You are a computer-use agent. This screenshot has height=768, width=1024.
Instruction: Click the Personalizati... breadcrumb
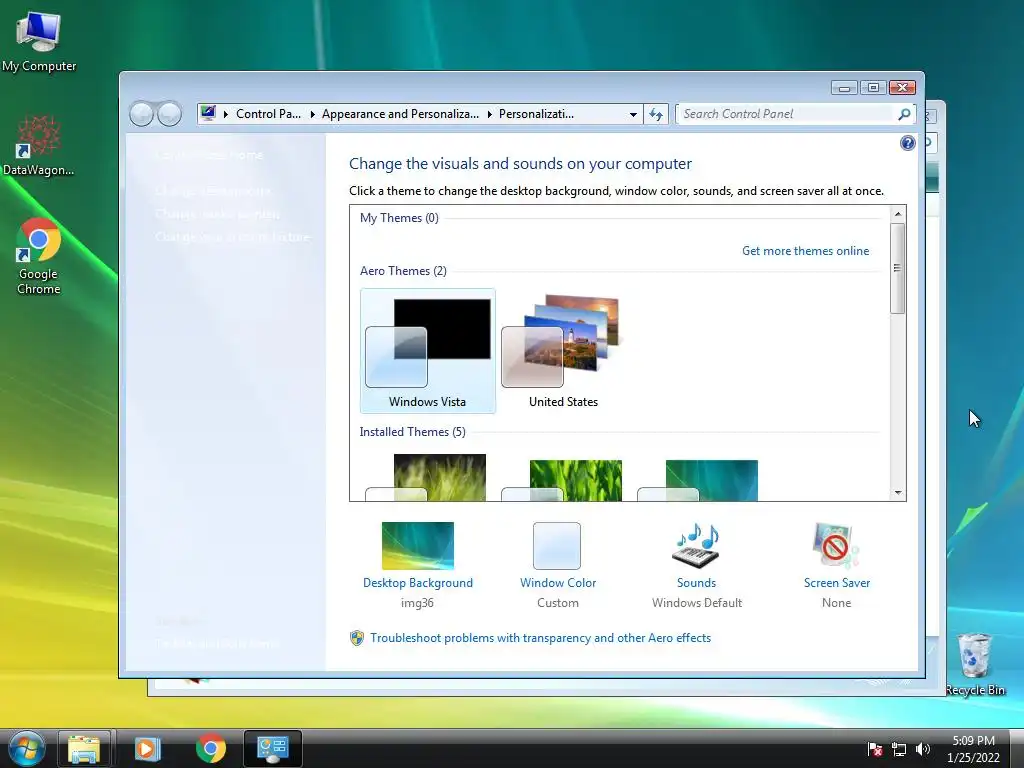pyautogui.click(x=536, y=114)
